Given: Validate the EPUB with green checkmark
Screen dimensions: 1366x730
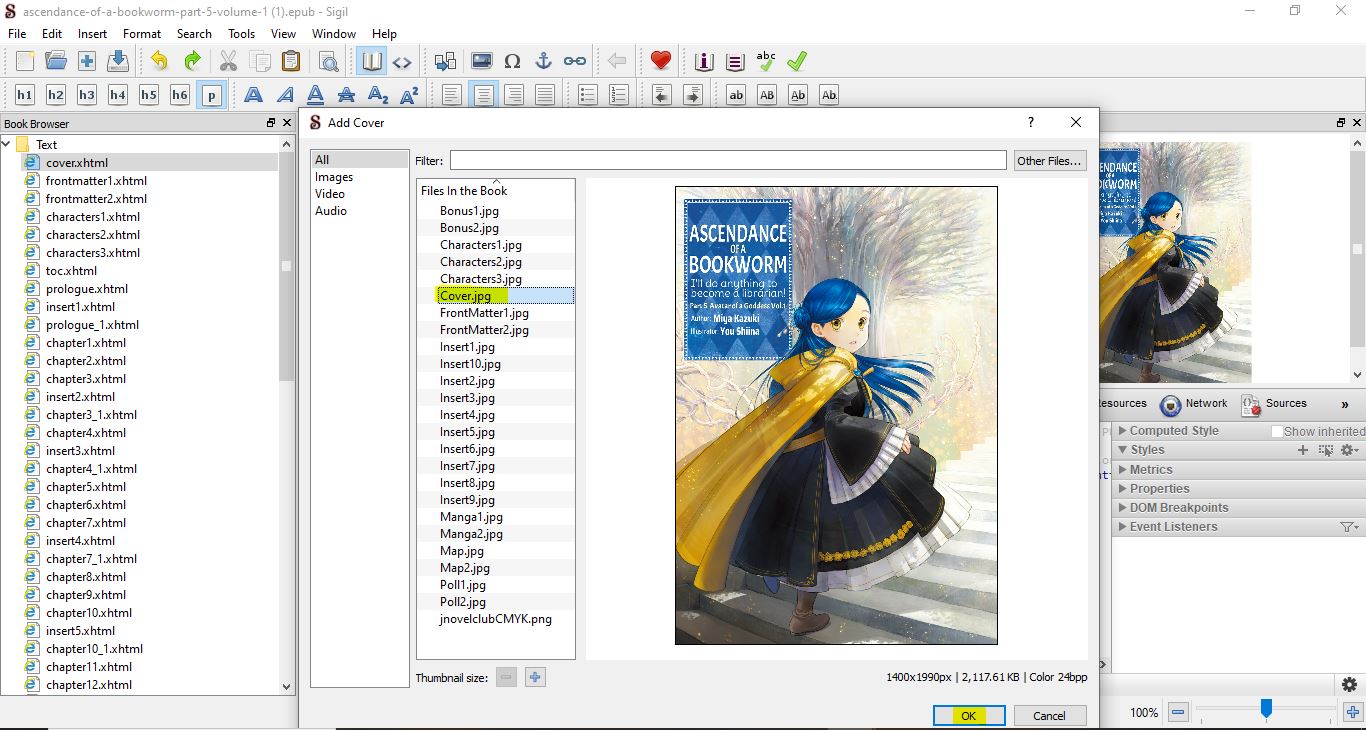Looking at the screenshot, I should tap(797, 61).
